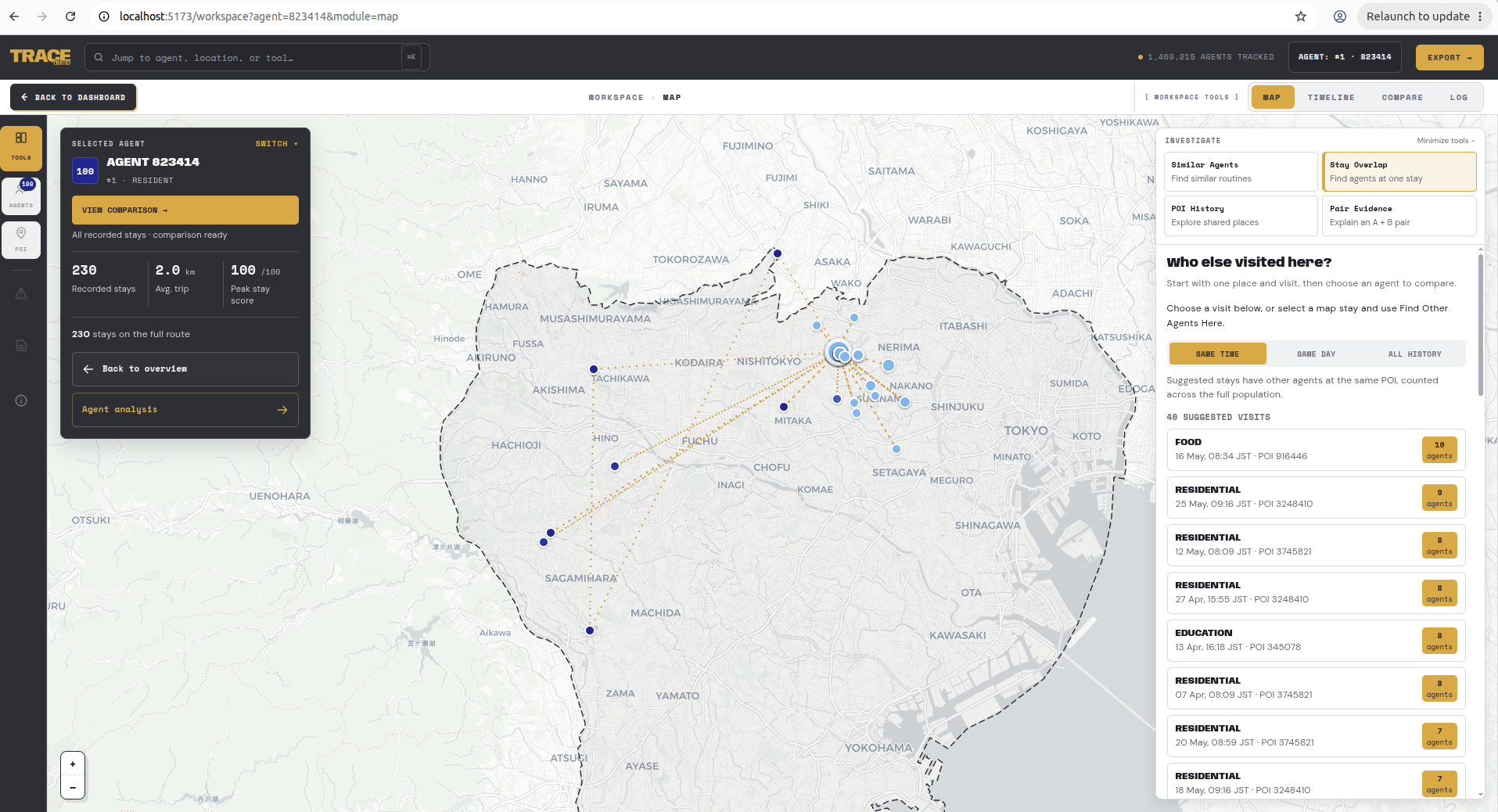Zoom in on the map

coord(73,764)
